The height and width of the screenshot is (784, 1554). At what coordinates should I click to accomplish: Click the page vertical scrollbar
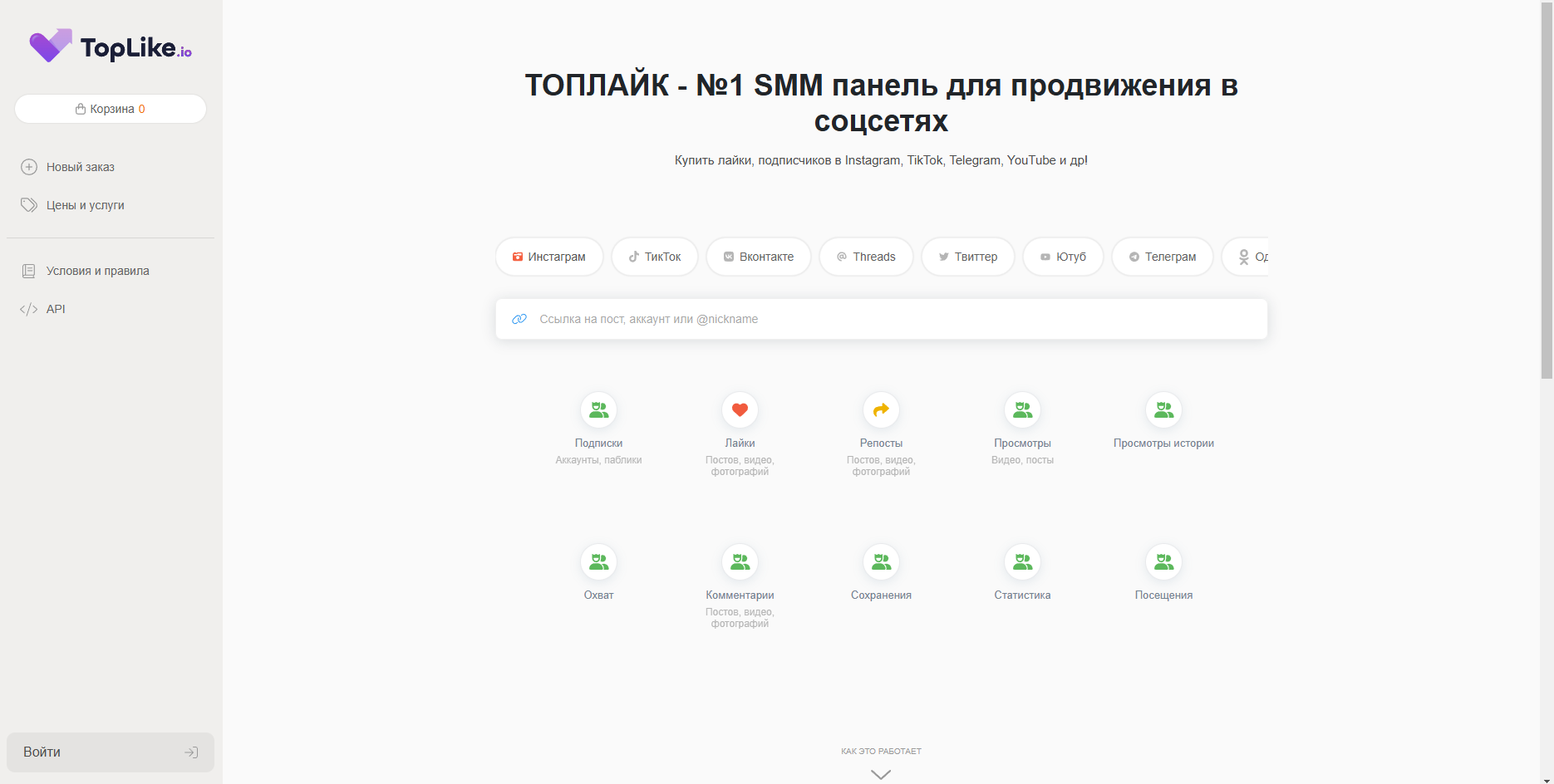1547,191
